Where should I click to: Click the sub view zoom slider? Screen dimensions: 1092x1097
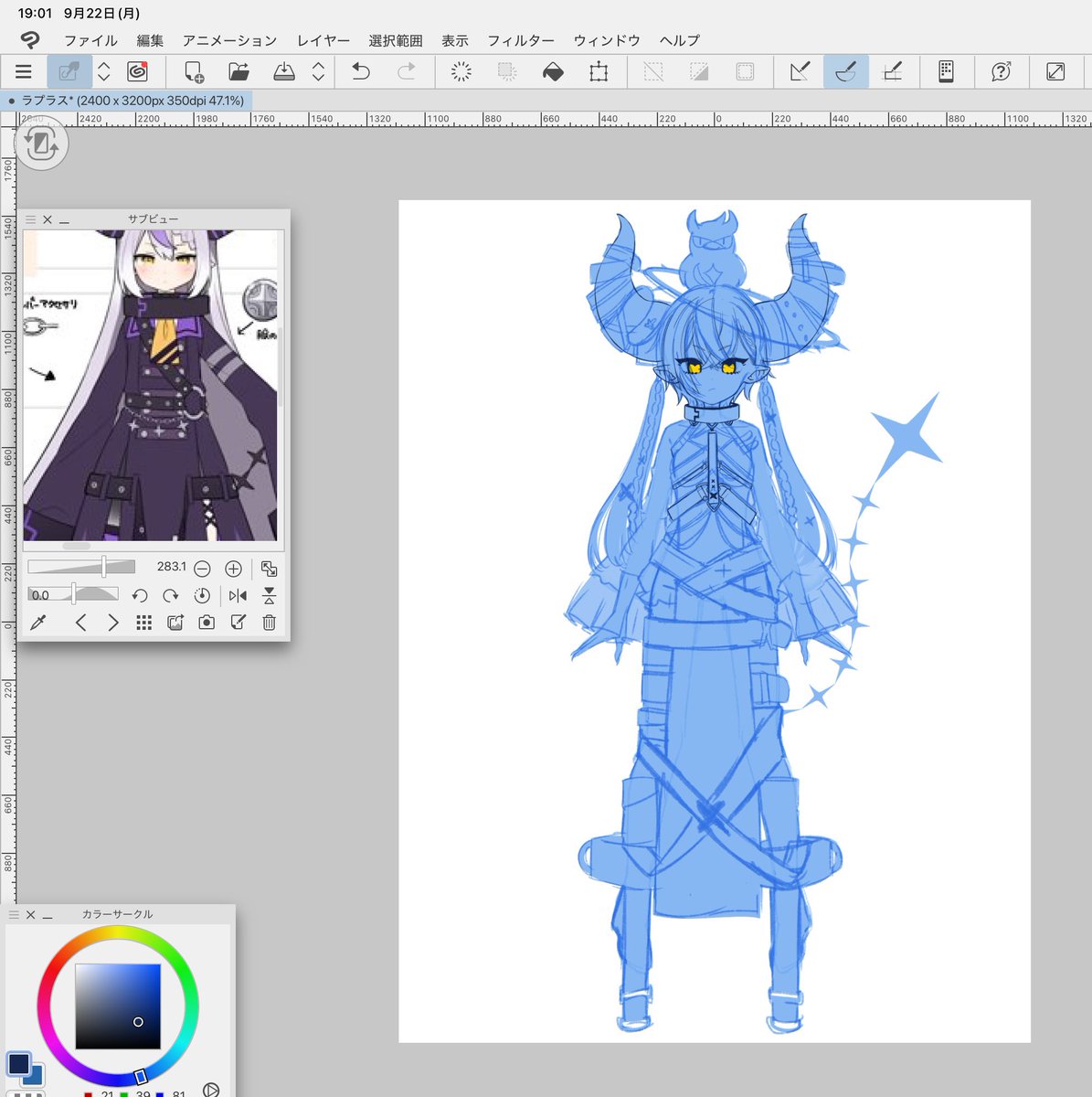81,567
